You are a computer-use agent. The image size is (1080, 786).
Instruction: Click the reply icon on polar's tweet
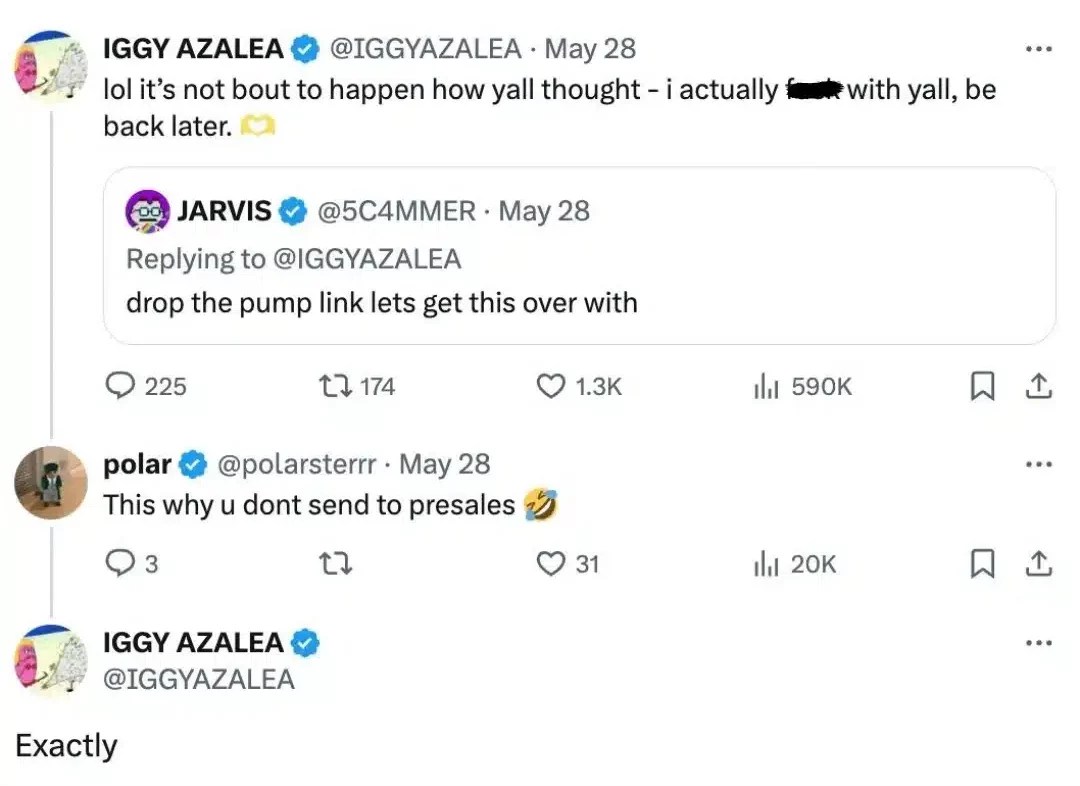pos(120,563)
